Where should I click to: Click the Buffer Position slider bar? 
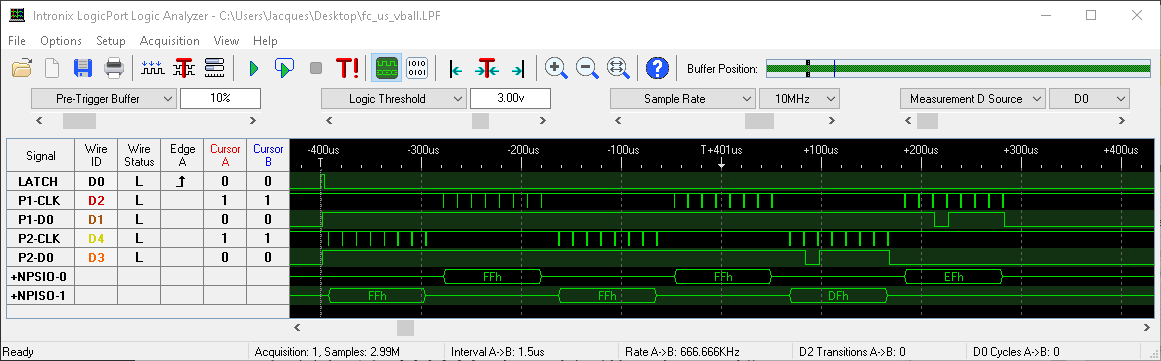[x=958, y=69]
